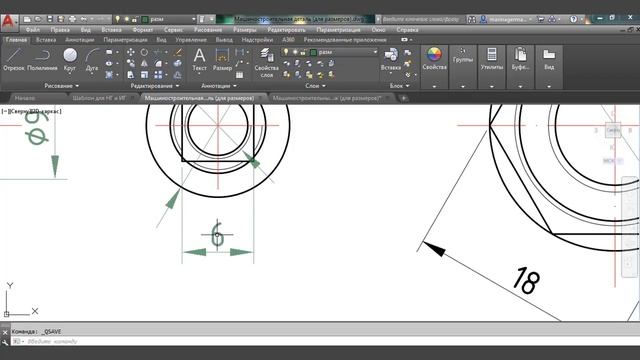Select the Отрезок line tool
The image size is (640, 360).
pos(14,60)
